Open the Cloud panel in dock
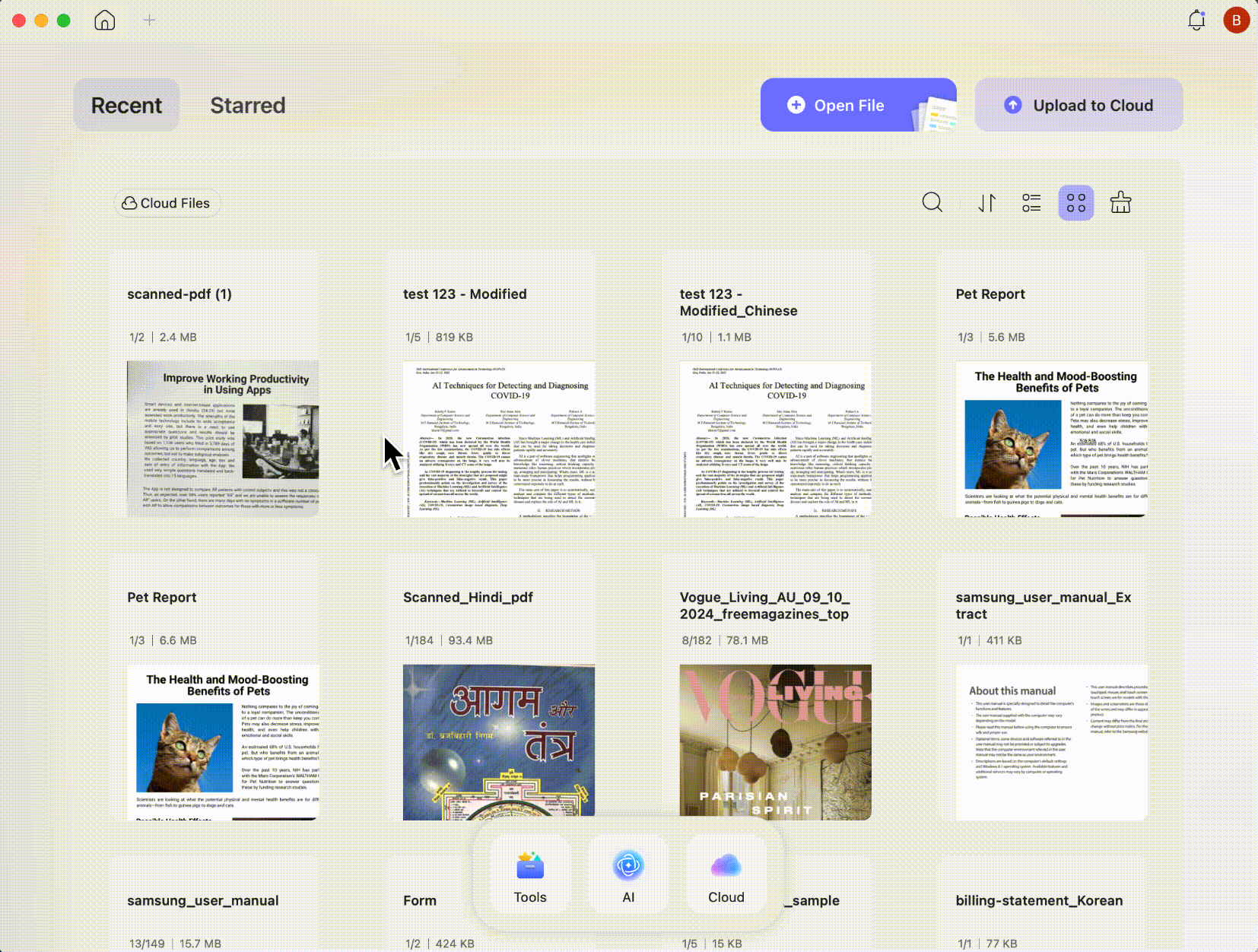The image size is (1258, 952). click(726, 874)
